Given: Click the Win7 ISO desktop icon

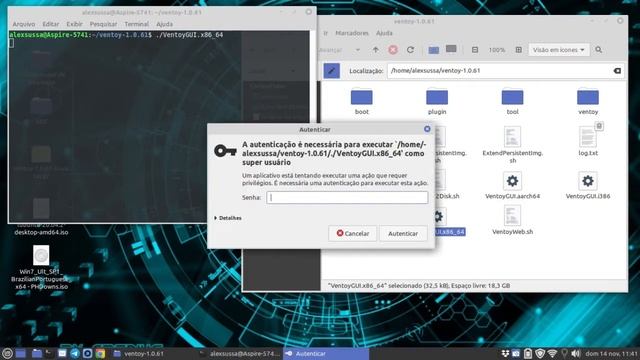Looking at the screenshot, I should [41, 267].
